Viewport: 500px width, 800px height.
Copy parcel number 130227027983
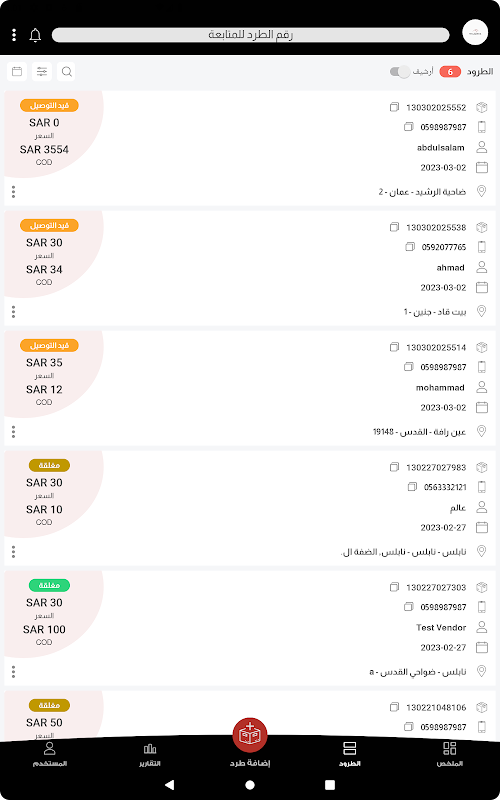click(x=394, y=467)
